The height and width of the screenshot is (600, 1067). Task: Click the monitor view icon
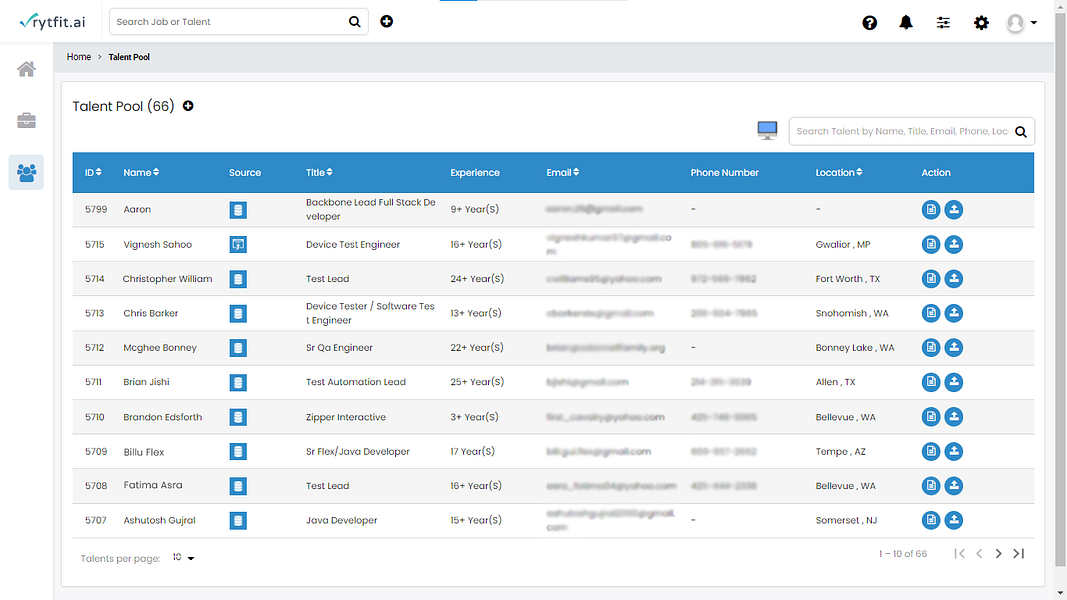[768, 131]
